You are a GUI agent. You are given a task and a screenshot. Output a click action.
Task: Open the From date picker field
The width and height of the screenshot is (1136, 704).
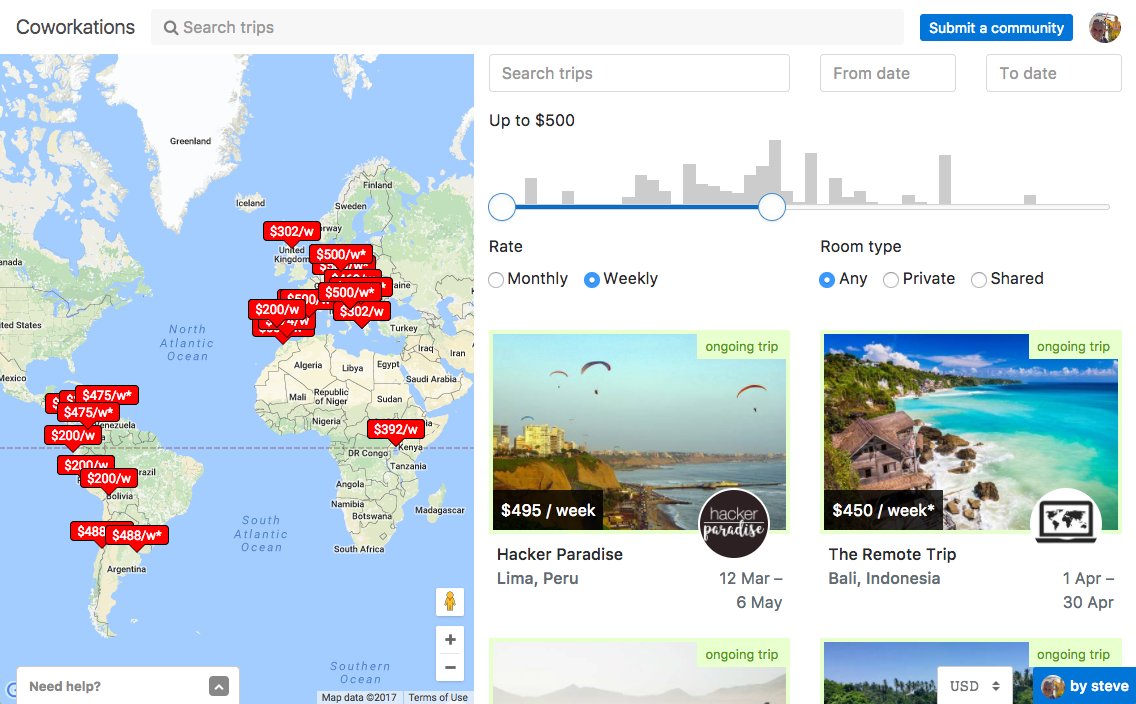coord(888,73)
